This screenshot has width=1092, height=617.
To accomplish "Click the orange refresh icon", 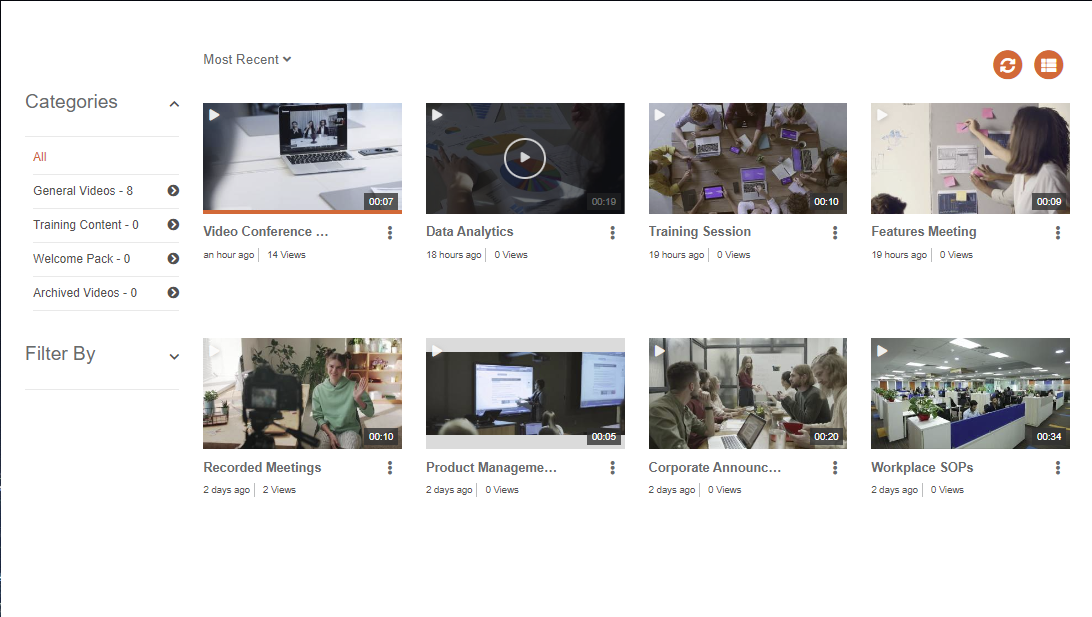I will point(1007,65).
